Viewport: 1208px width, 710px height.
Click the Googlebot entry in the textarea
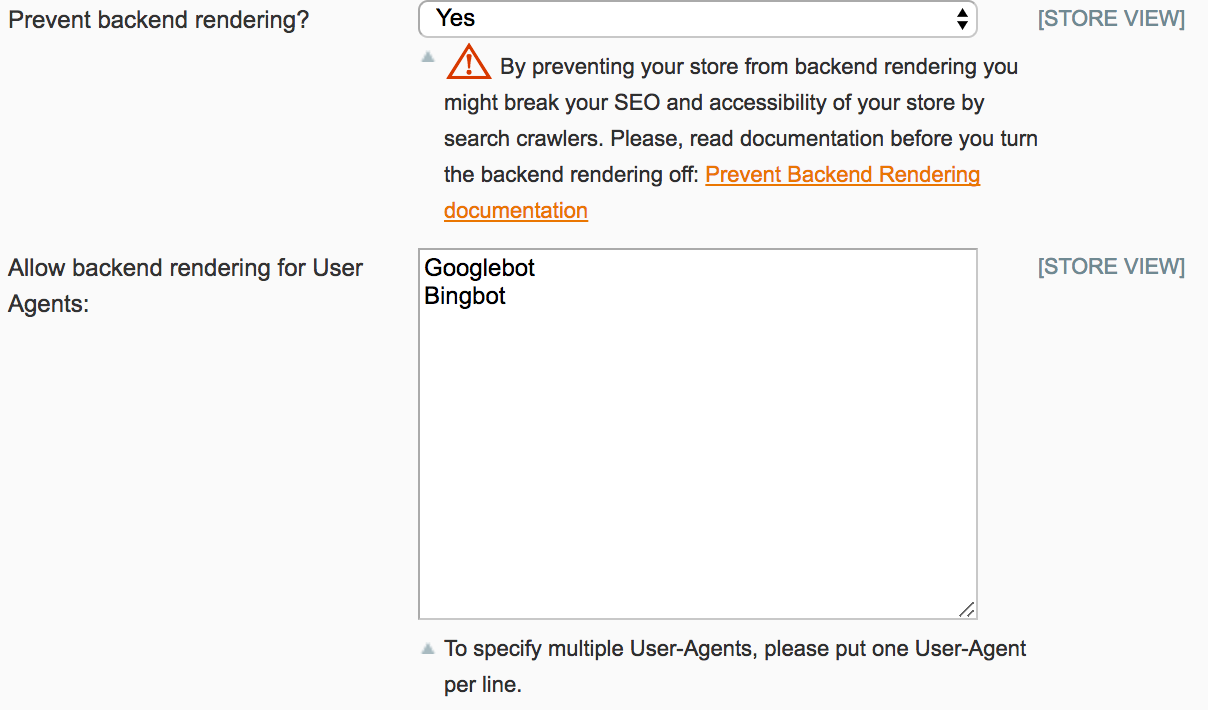[x=479, y=268]
